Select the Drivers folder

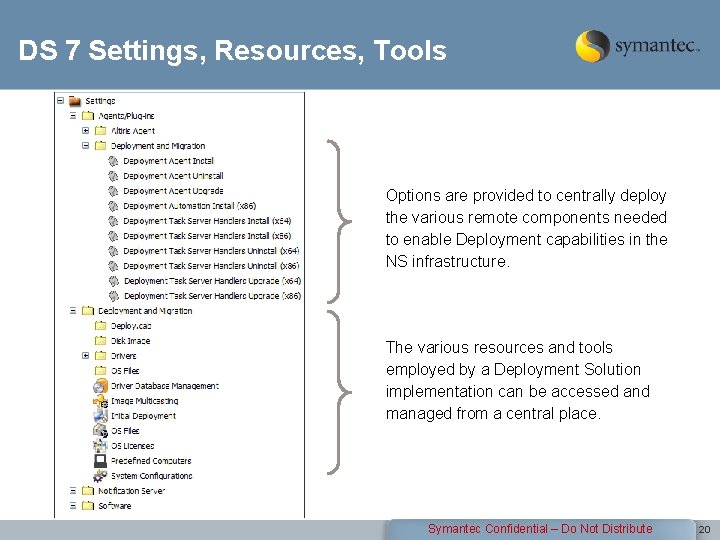[100, 356]
